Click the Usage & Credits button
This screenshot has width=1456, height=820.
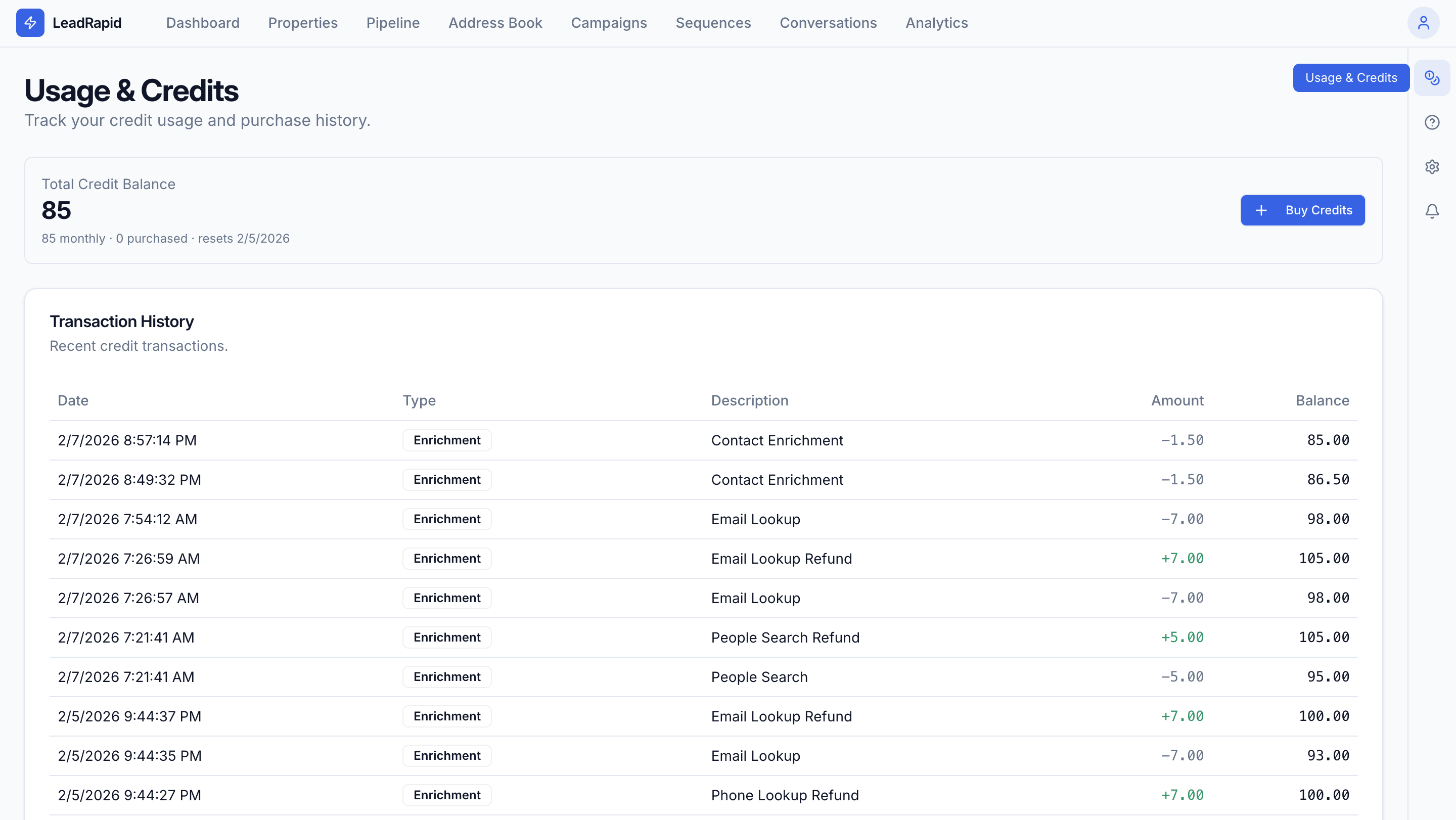coord(1351,77)
